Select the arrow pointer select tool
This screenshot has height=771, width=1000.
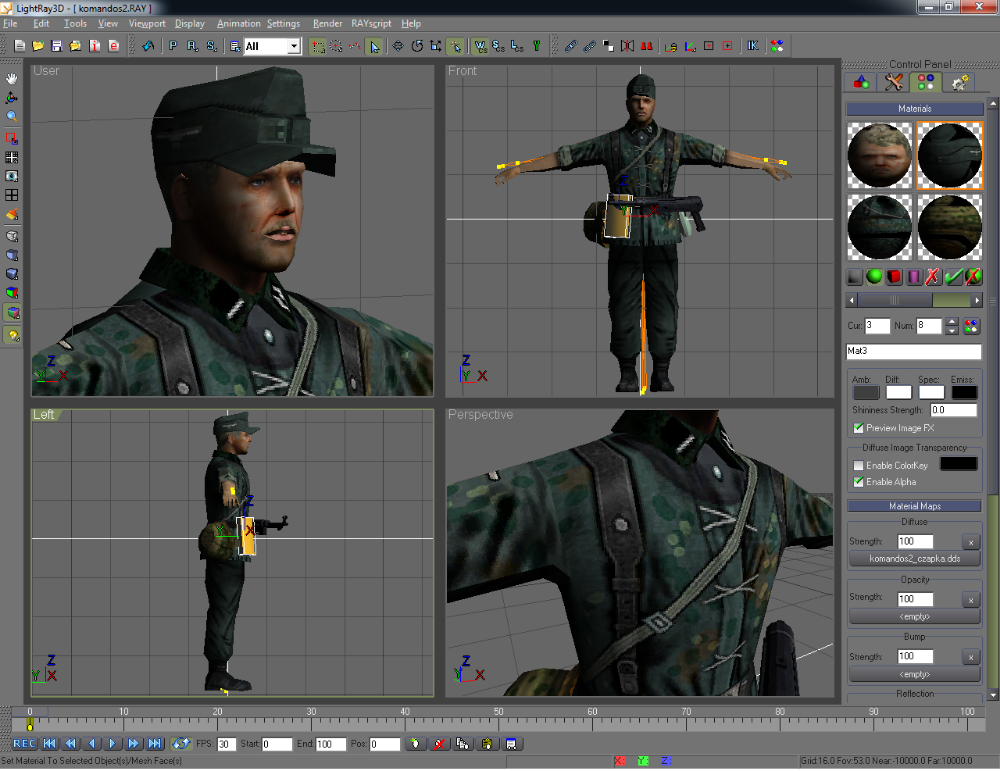click(x=374, y=46)
